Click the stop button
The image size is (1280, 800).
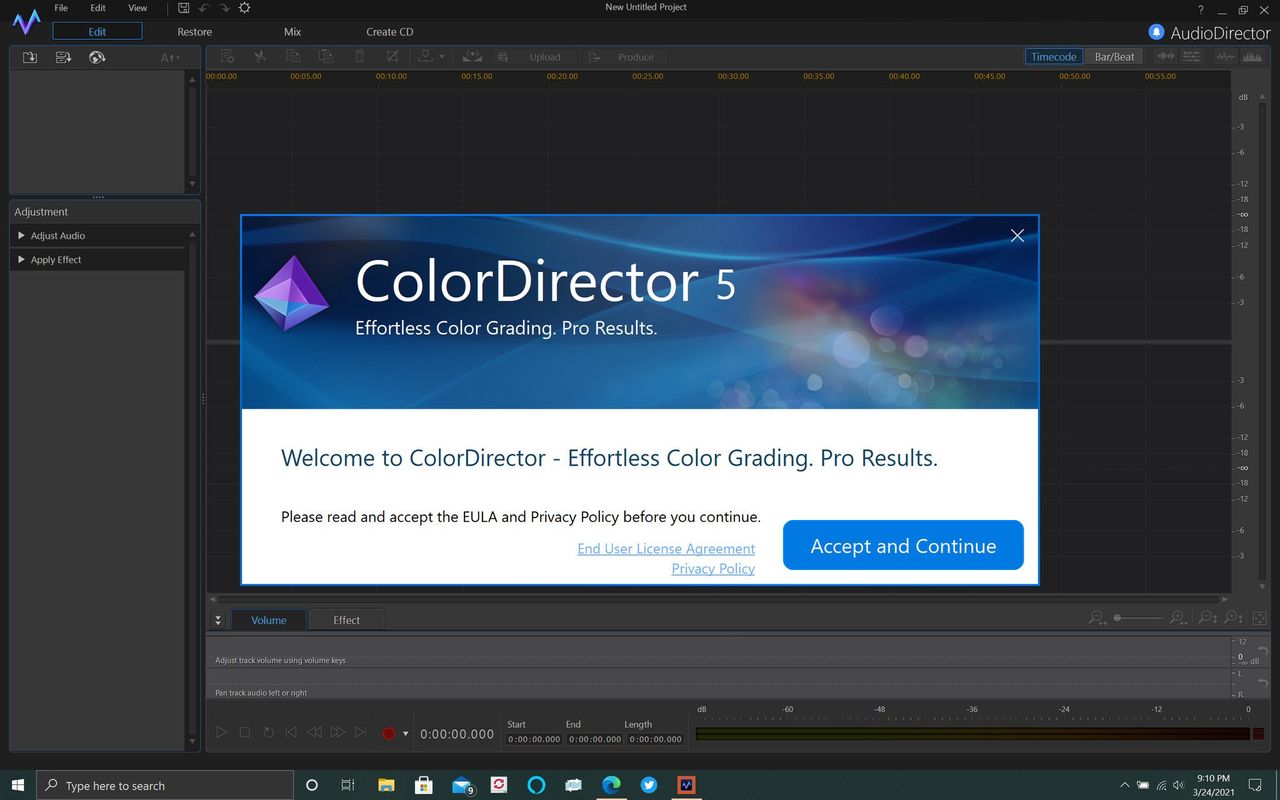pos(245,733)
